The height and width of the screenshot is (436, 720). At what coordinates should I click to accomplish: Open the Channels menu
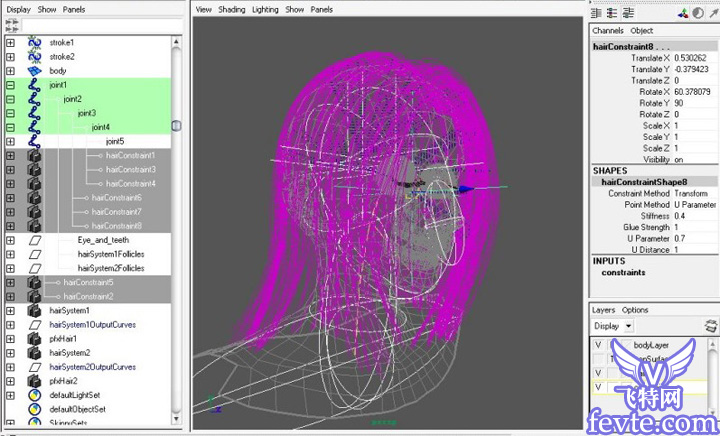click(608, 31)
